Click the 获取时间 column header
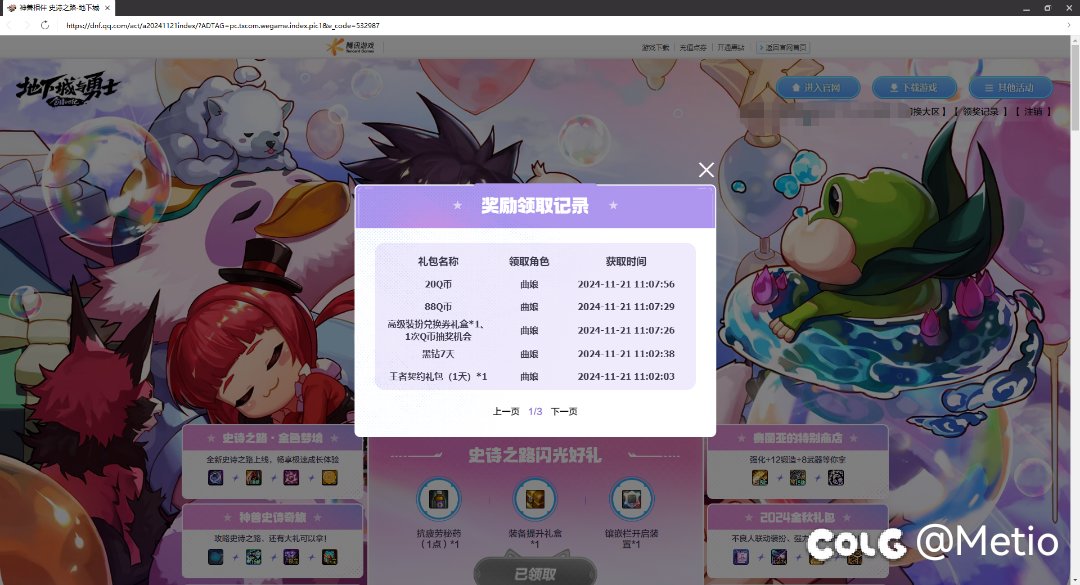Viewport: 1080px width, 585px height. [626, 261]
